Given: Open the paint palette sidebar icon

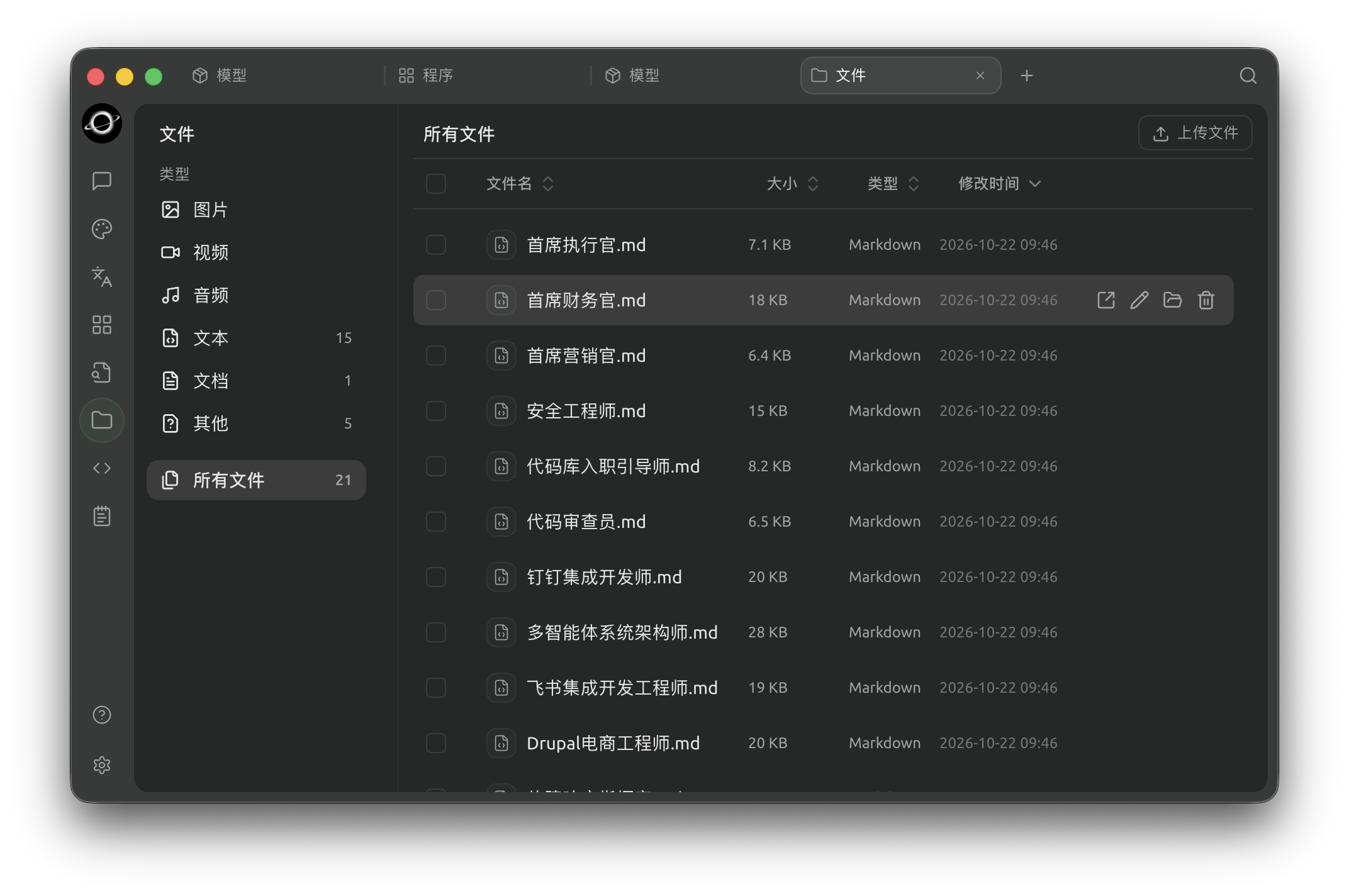Looking at the screenshot, I should (101, 228).
